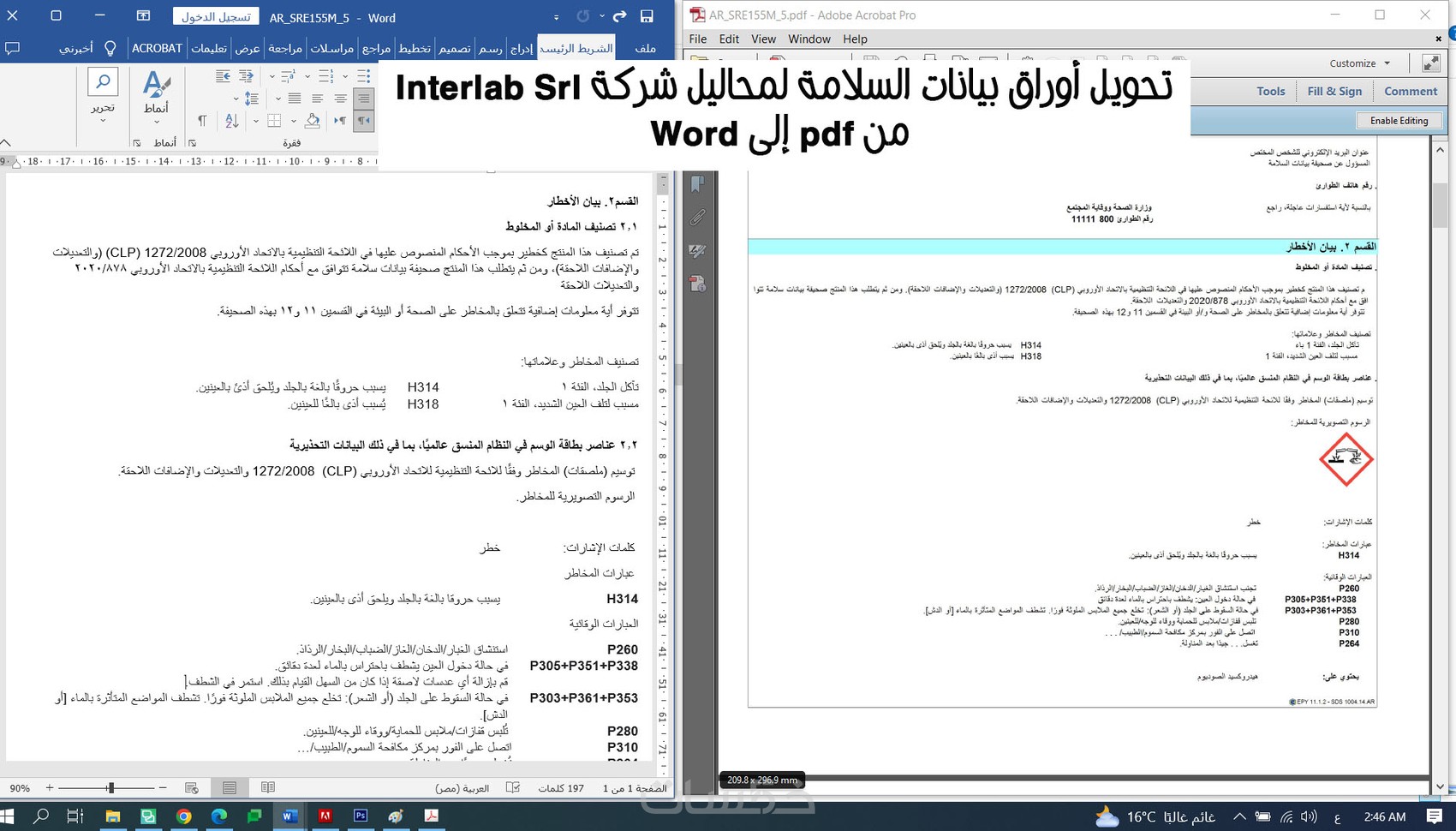Switch to Web Layout view in status bar
The width and height of the screenshot is (1456, 831).
coord(192,787)
